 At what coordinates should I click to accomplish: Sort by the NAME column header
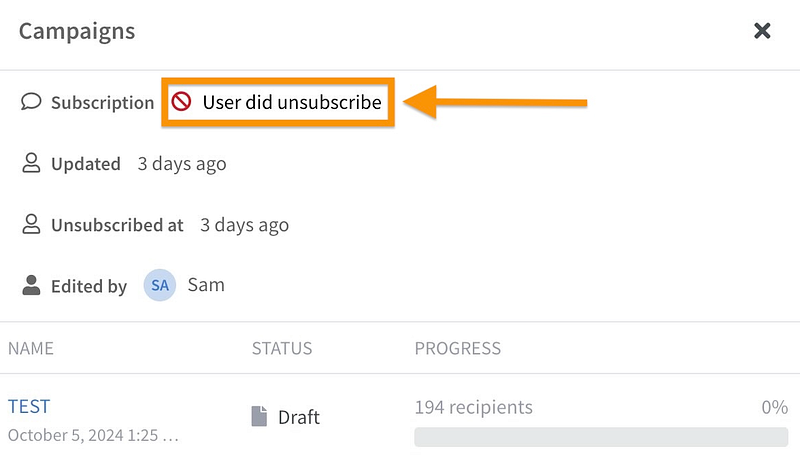click(x=31, y=349)
